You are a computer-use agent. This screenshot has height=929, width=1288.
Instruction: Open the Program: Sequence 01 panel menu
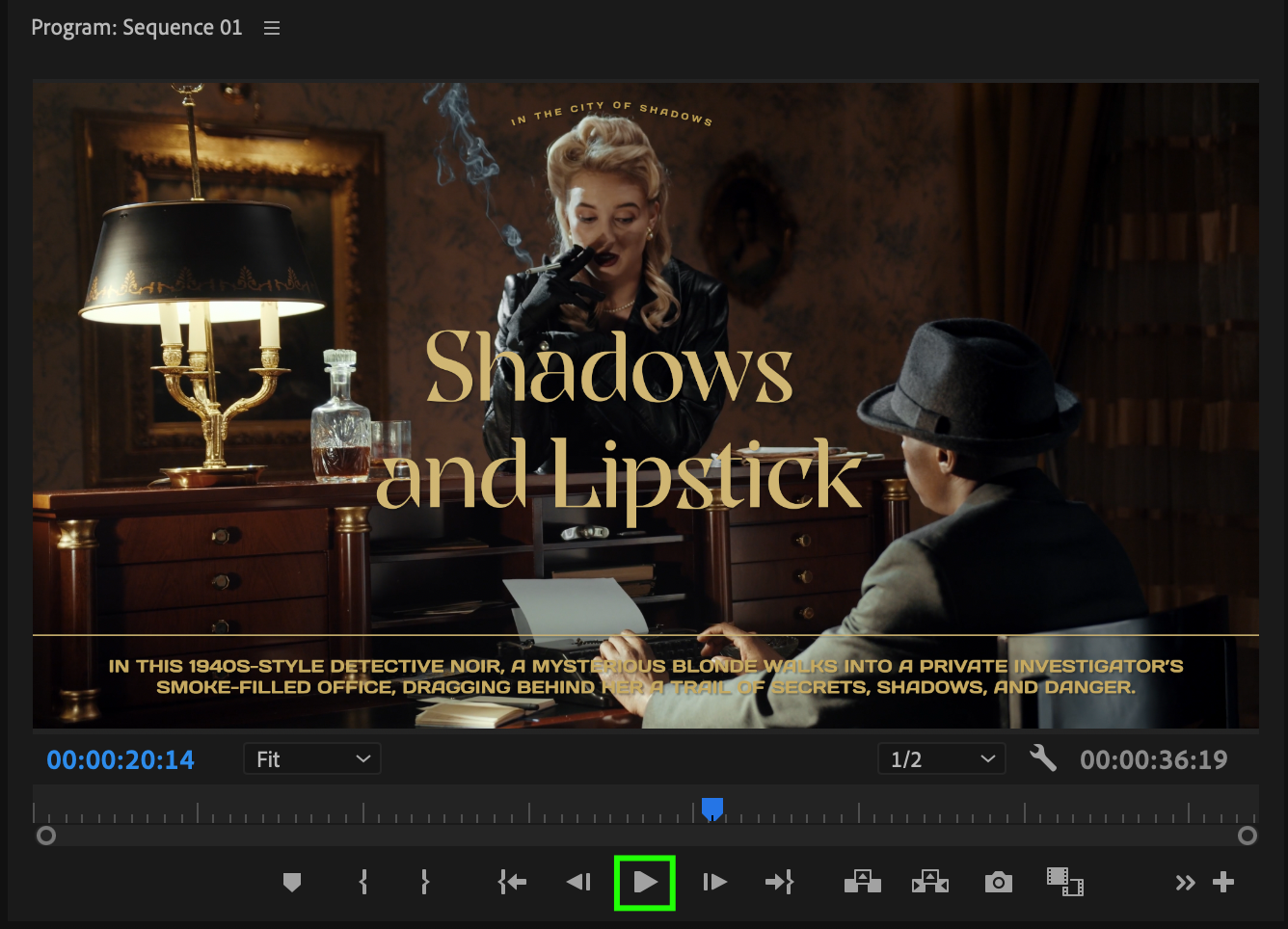tap(272, 28)
